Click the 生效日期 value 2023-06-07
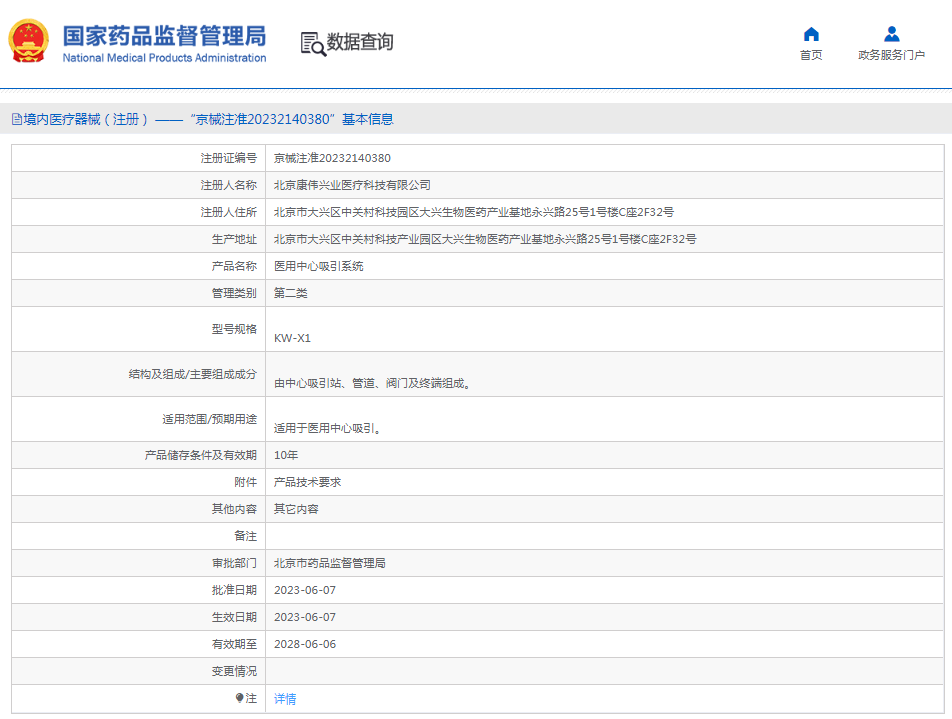This screenshot has width=952, height=719. point(305,617)
